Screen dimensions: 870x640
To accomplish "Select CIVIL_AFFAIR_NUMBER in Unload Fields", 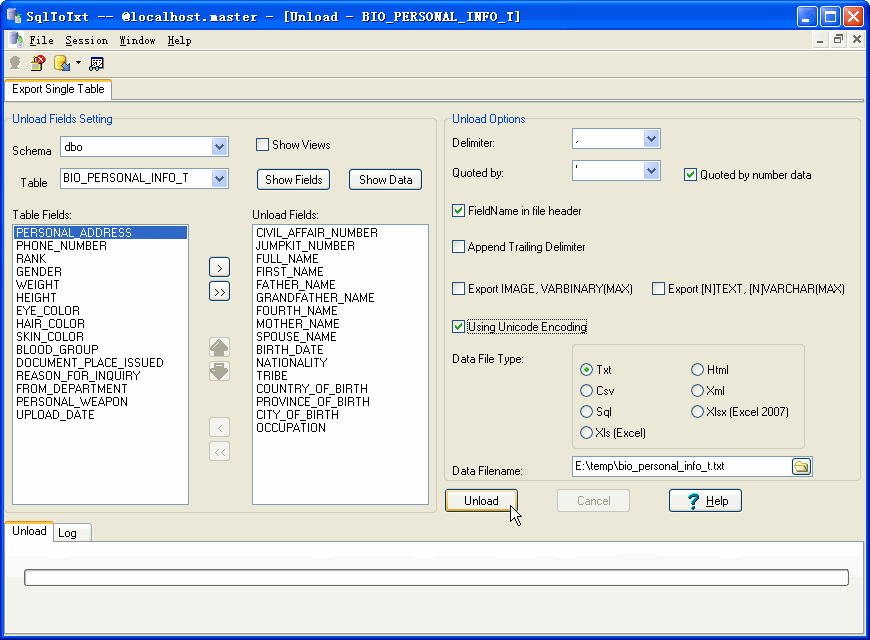I will [x=340, y=233].
